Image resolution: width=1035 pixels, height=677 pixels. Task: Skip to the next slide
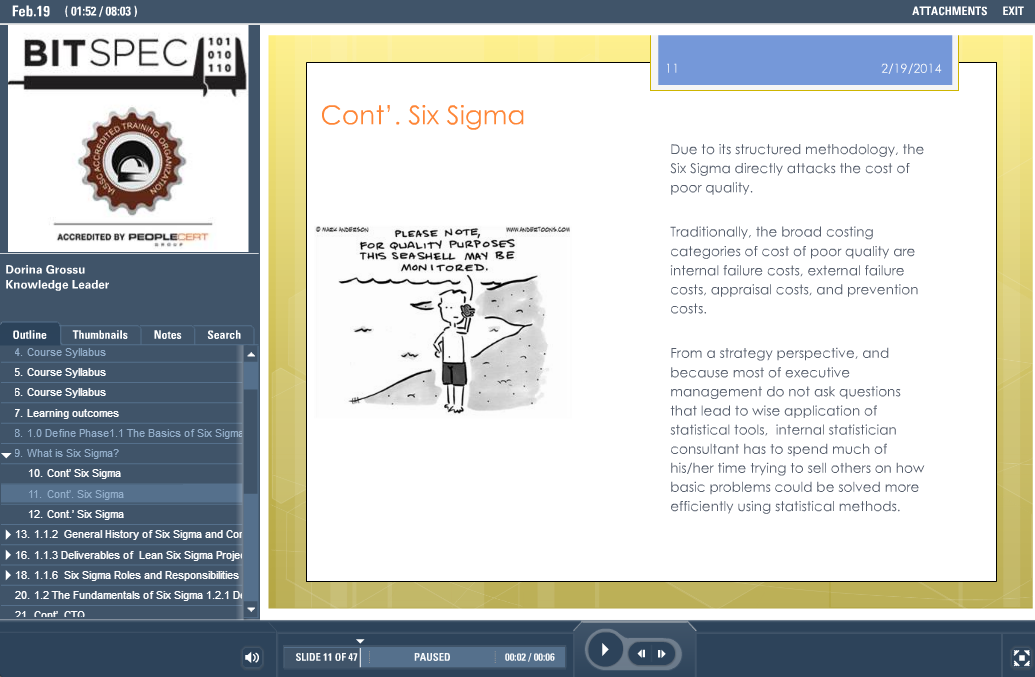pyautogui.click(x=662, y=654)
